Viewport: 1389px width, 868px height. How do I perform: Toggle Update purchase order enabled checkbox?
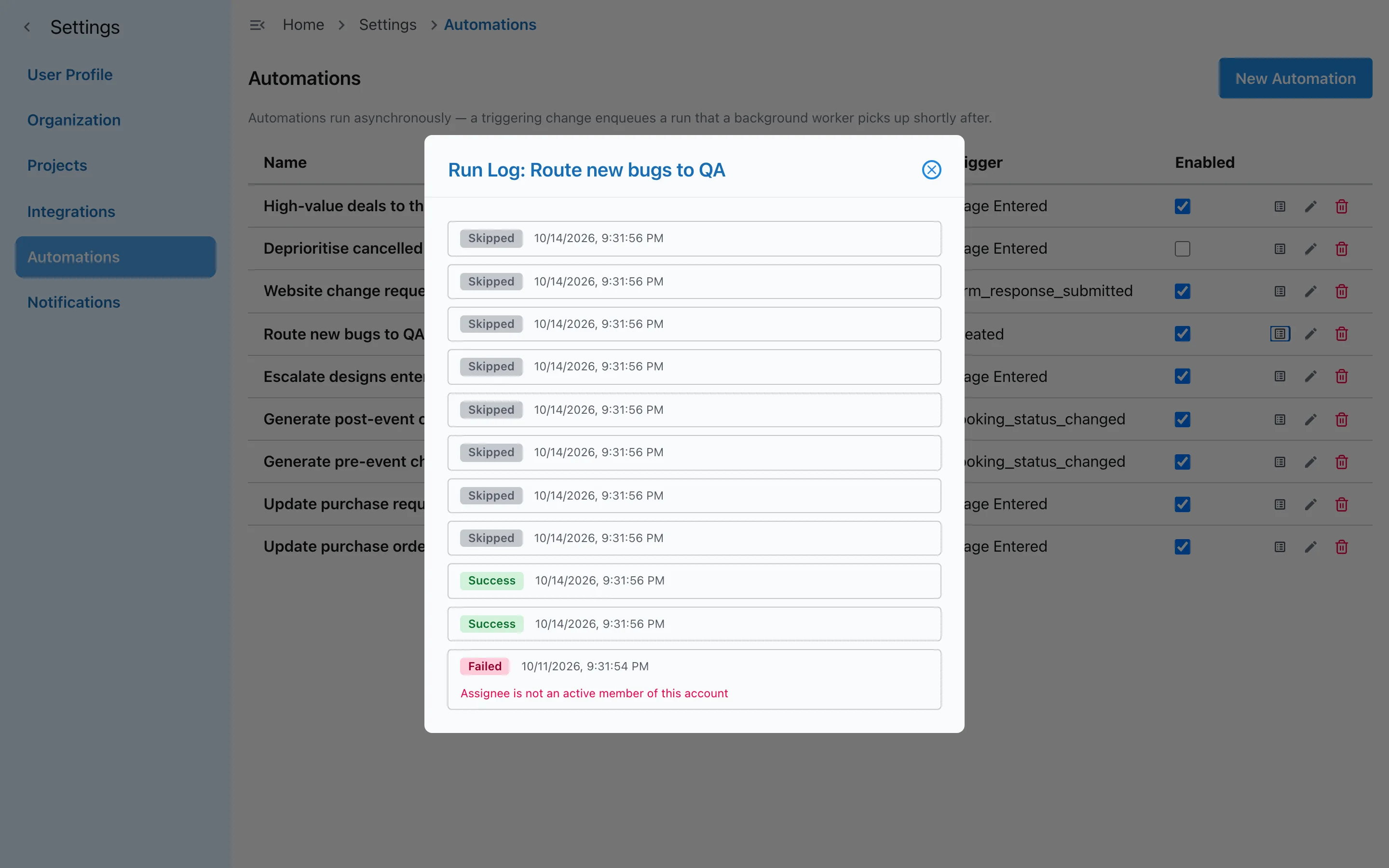point(1183,547)
